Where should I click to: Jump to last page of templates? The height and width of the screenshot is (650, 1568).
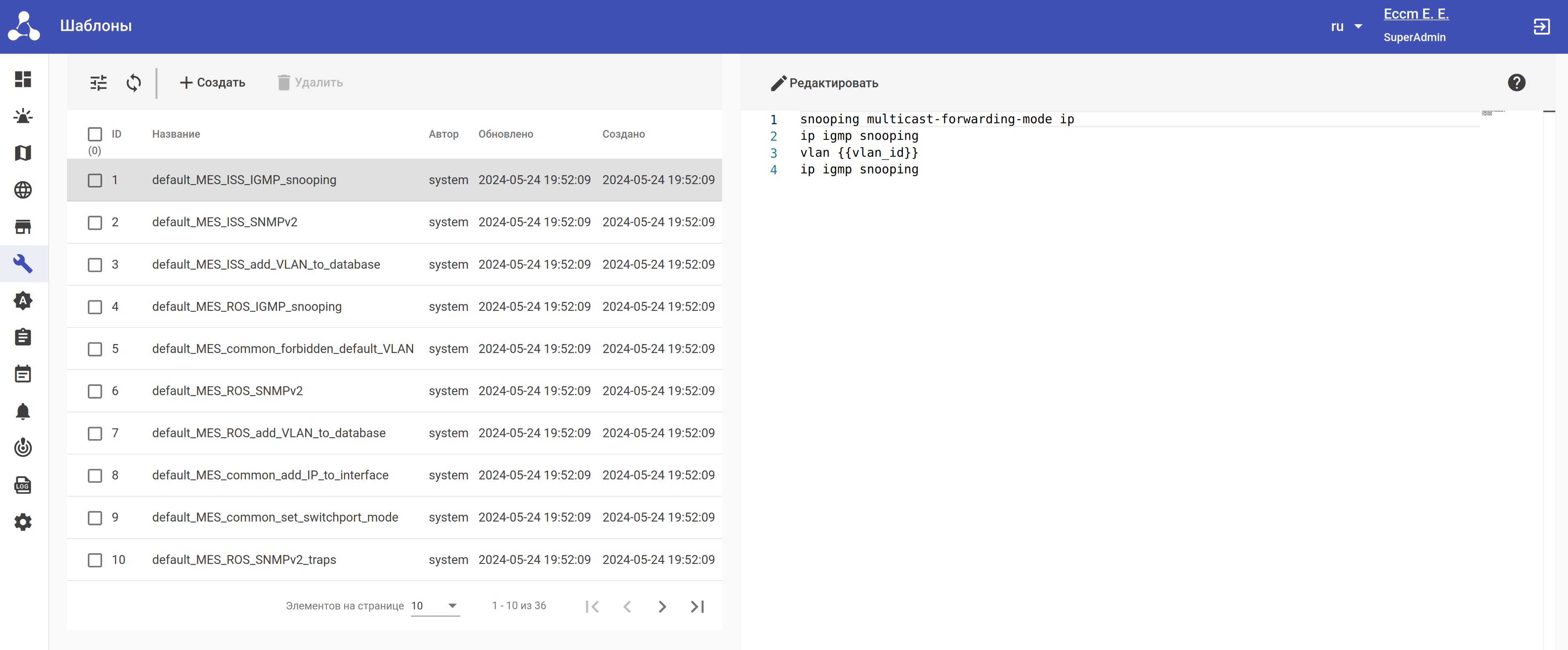click(697, 606)
